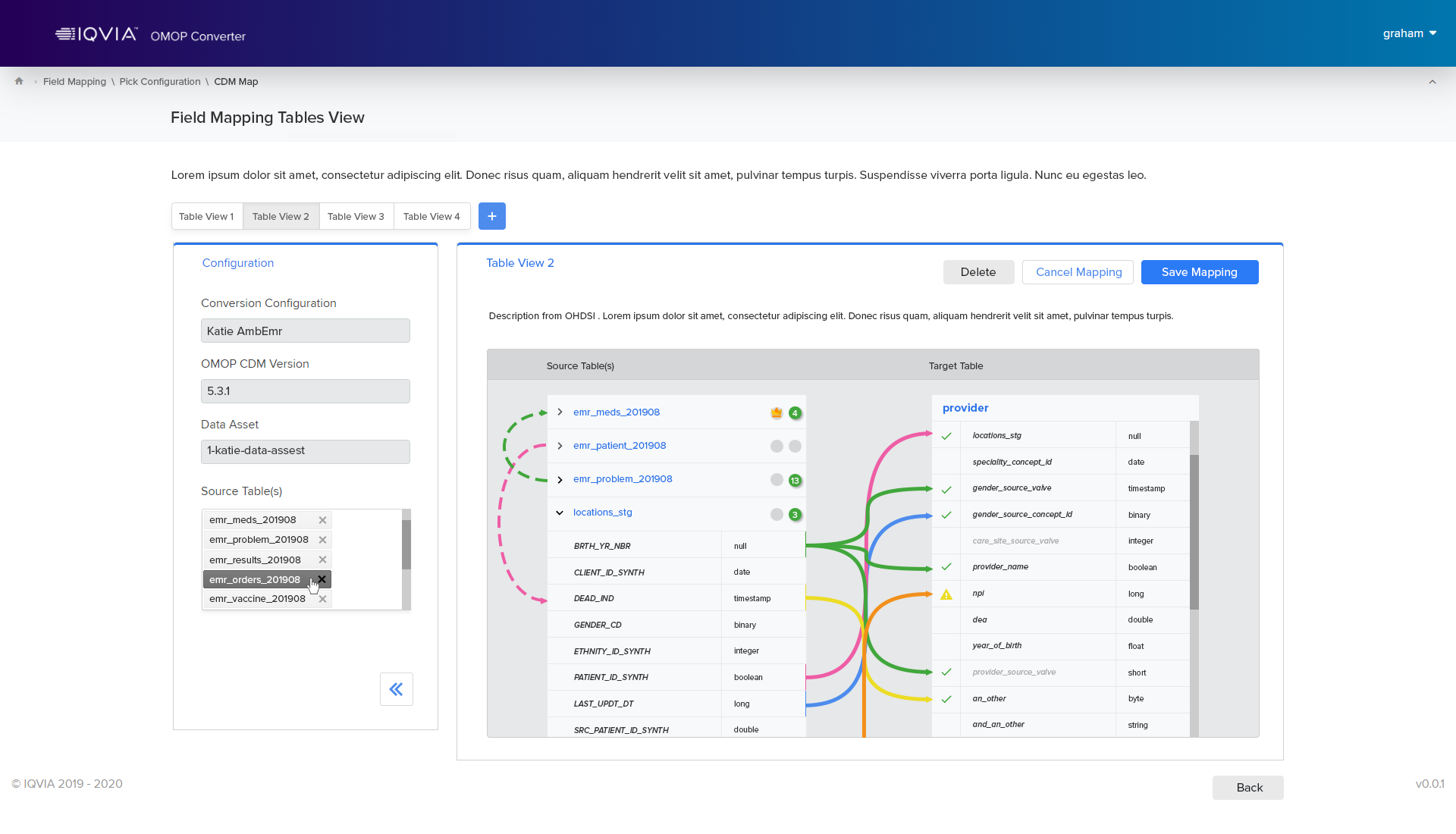Click green badge 13 on emr_problem_201908
Image resolution: width=1456 pixels, height=834 pixels.
click(x=795, y=480)
